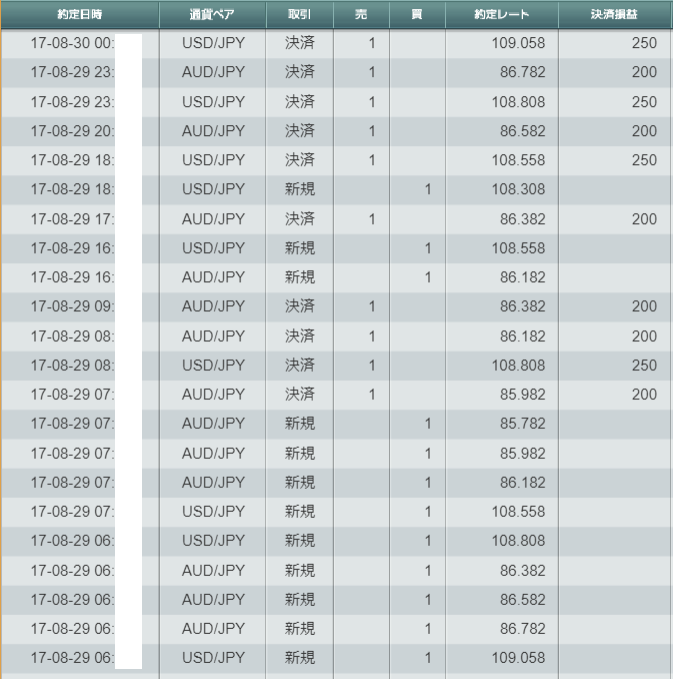Click the 通貨ペア column header
The width and height of the screenshot is (673, 679).
(x=212, y=15)
